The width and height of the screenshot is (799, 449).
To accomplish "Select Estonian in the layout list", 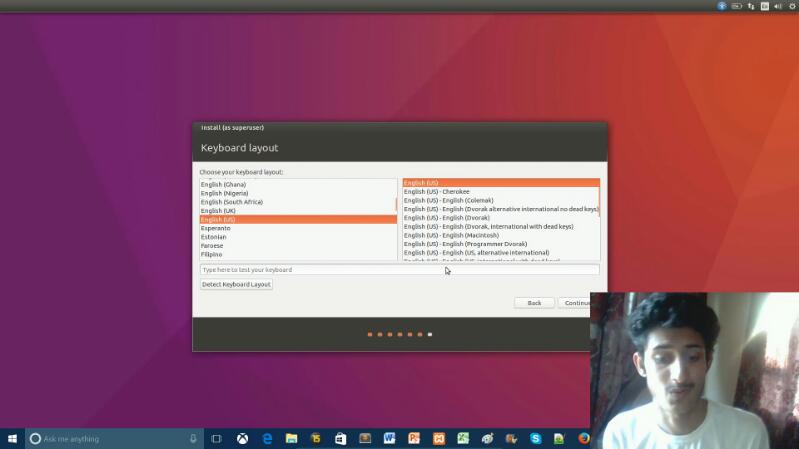I will point(298,236).
